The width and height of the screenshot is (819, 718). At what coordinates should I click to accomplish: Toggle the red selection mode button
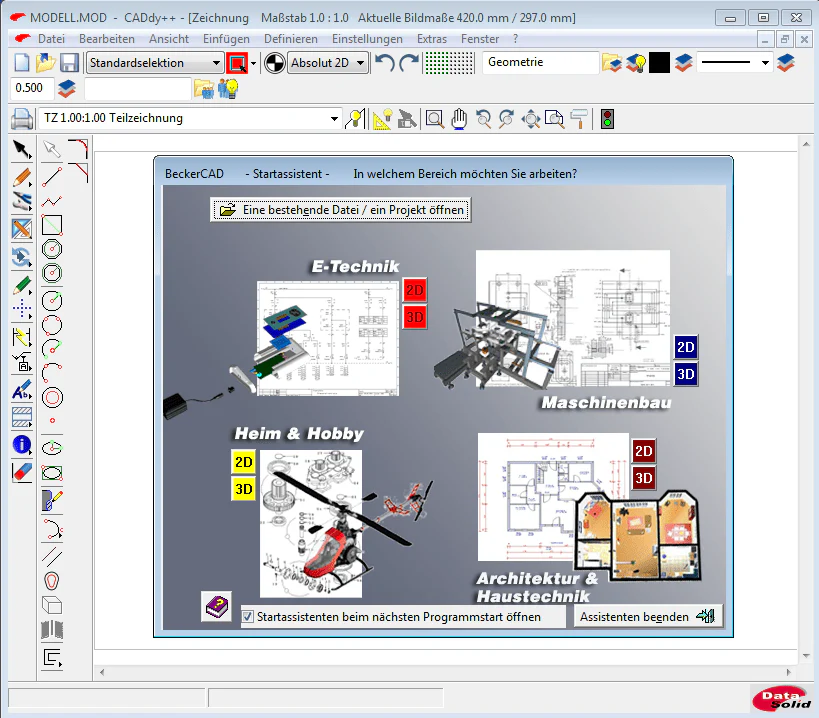(x=237, y=63)
